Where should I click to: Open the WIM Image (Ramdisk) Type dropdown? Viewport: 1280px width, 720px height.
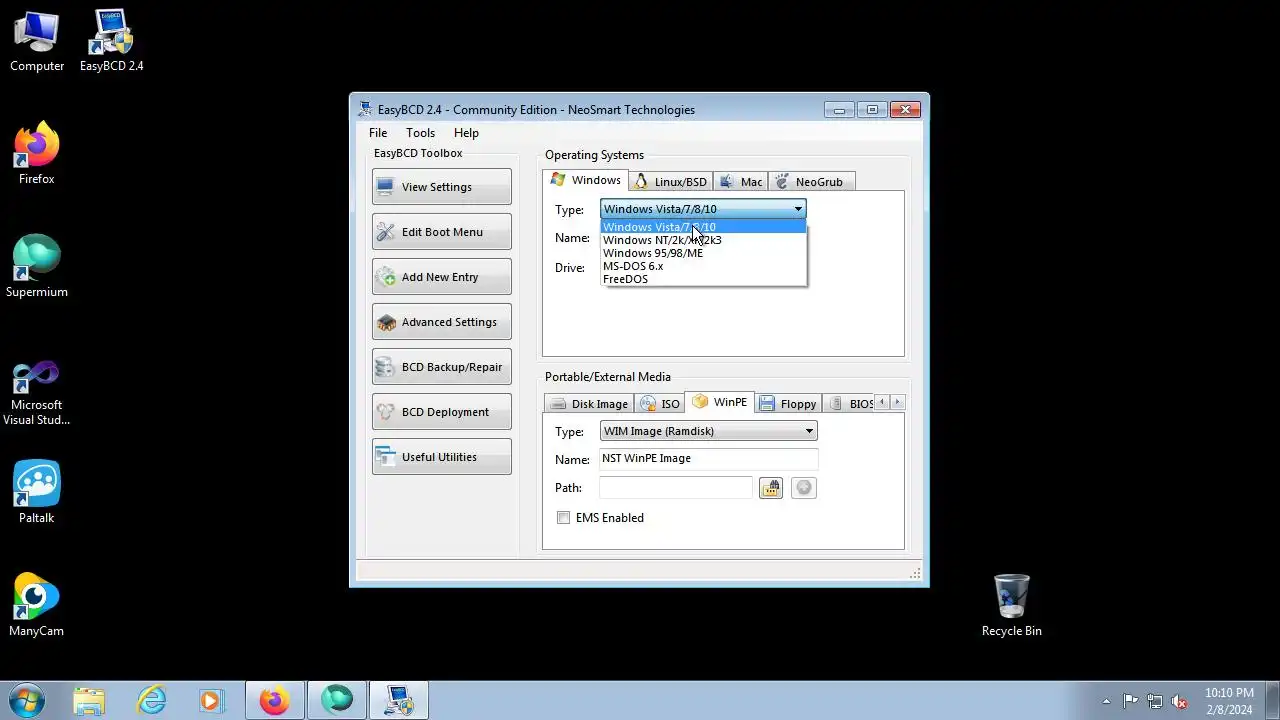pos(709,431)
